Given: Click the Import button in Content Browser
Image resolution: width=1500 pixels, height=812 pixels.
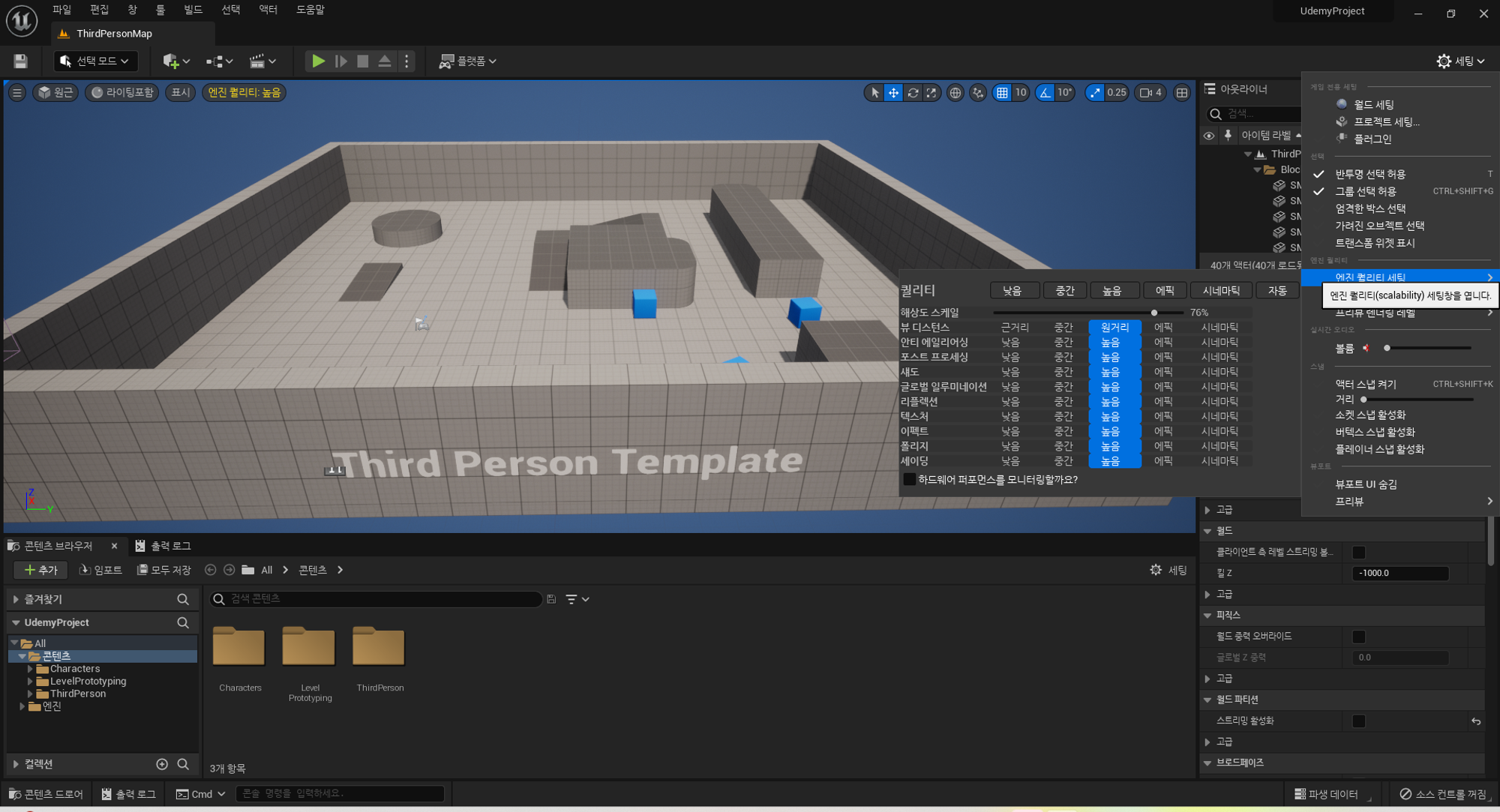Looking at the screenshot, I should point(100,570).
